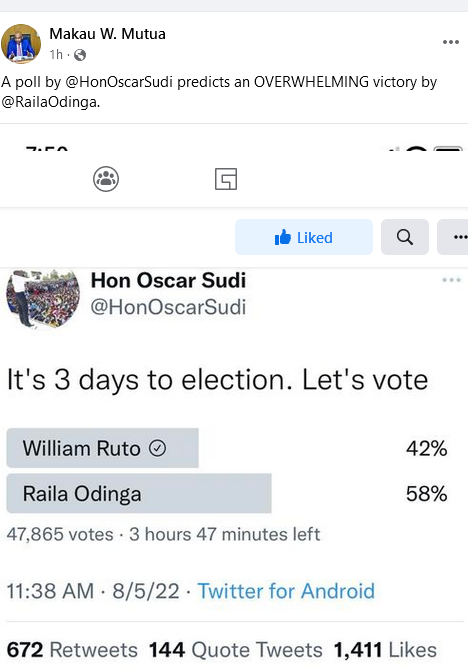Select the @HonOscarSudi handle

(168, 307)
